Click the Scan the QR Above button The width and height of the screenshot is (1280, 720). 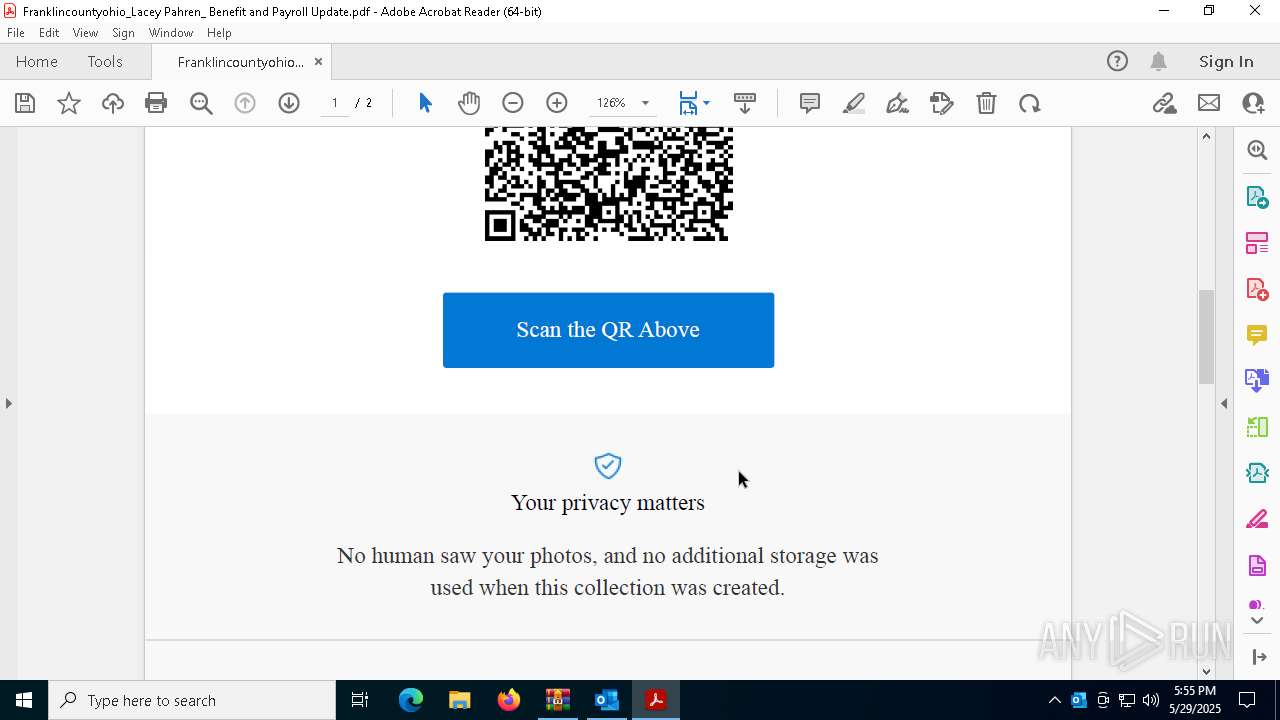[x=608, y=330]
